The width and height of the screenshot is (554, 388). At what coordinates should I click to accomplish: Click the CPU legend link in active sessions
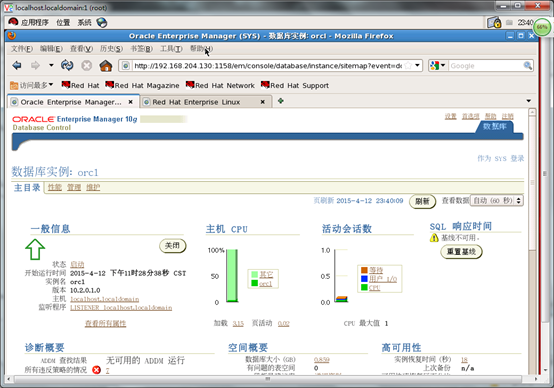(x=375, y=288)
